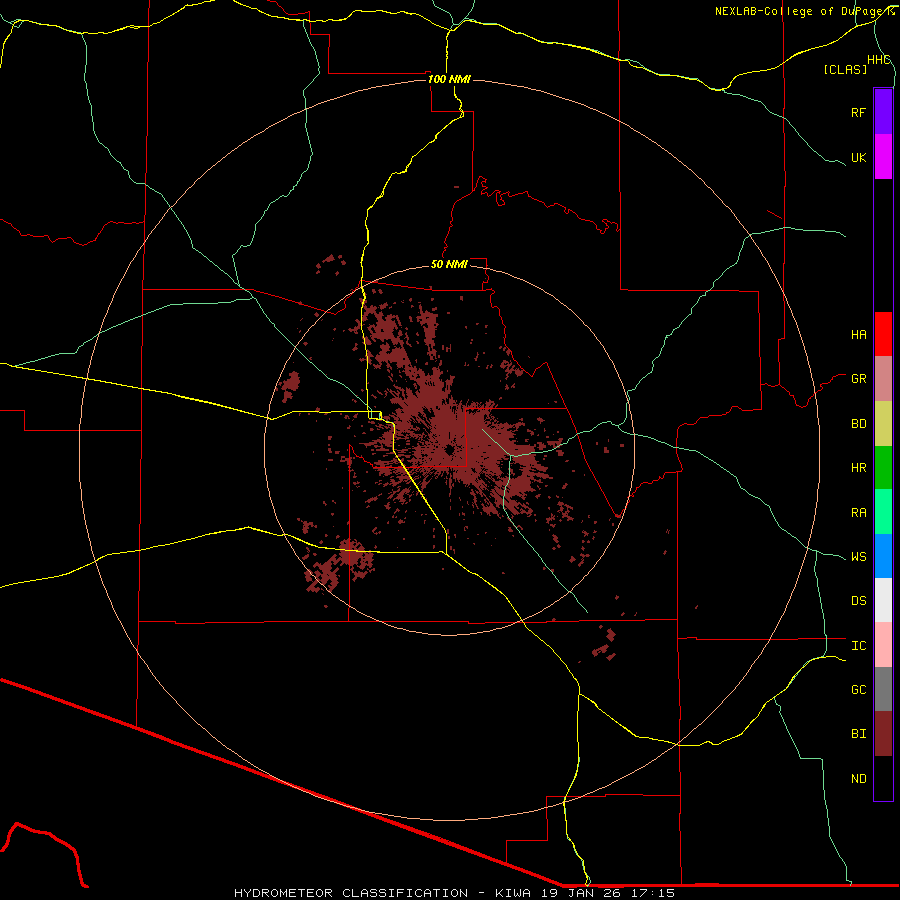This screenshot has width=900, height=900.
Task: Click the ND legend label
Action: 858,779
